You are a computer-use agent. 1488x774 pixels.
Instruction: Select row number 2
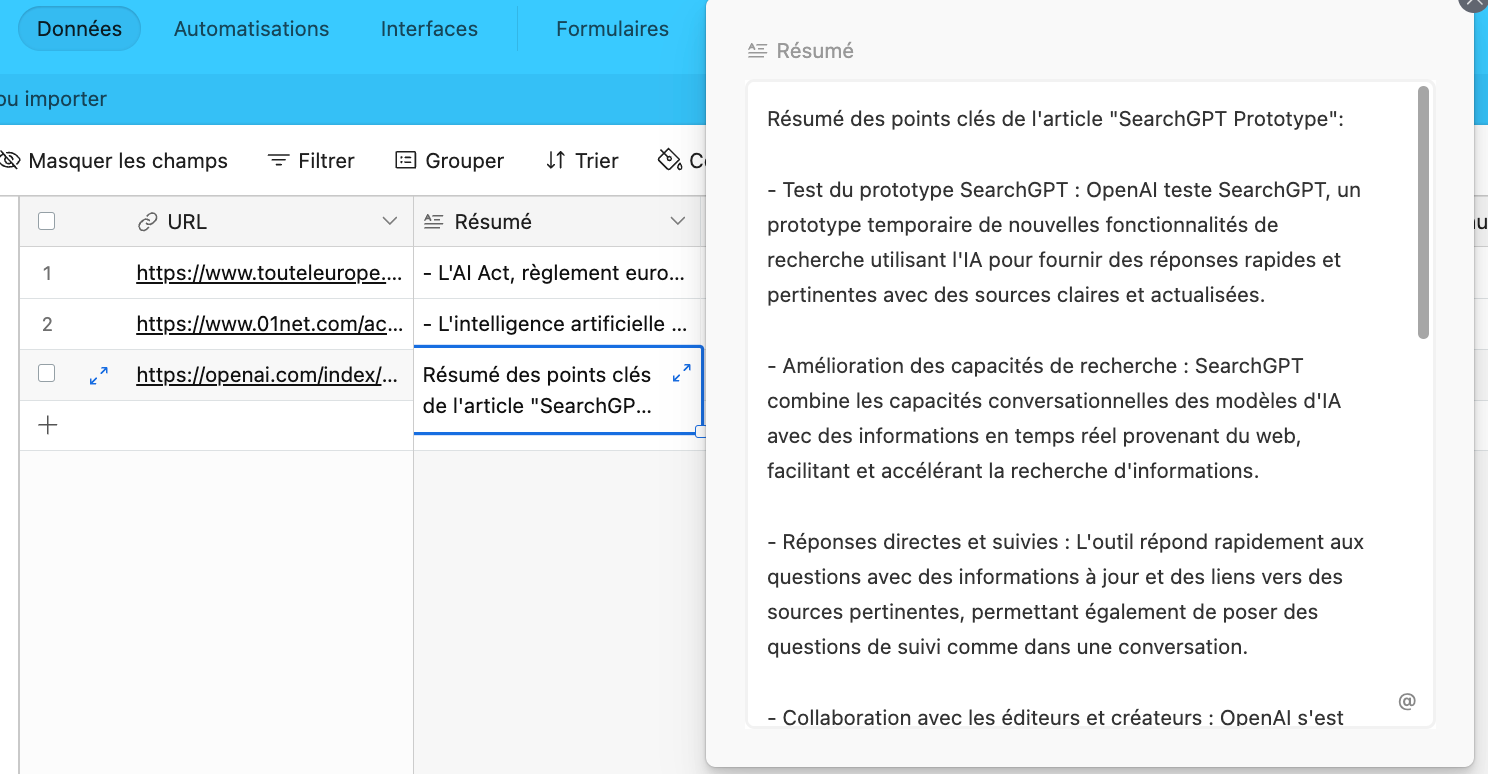pos(47,324)
